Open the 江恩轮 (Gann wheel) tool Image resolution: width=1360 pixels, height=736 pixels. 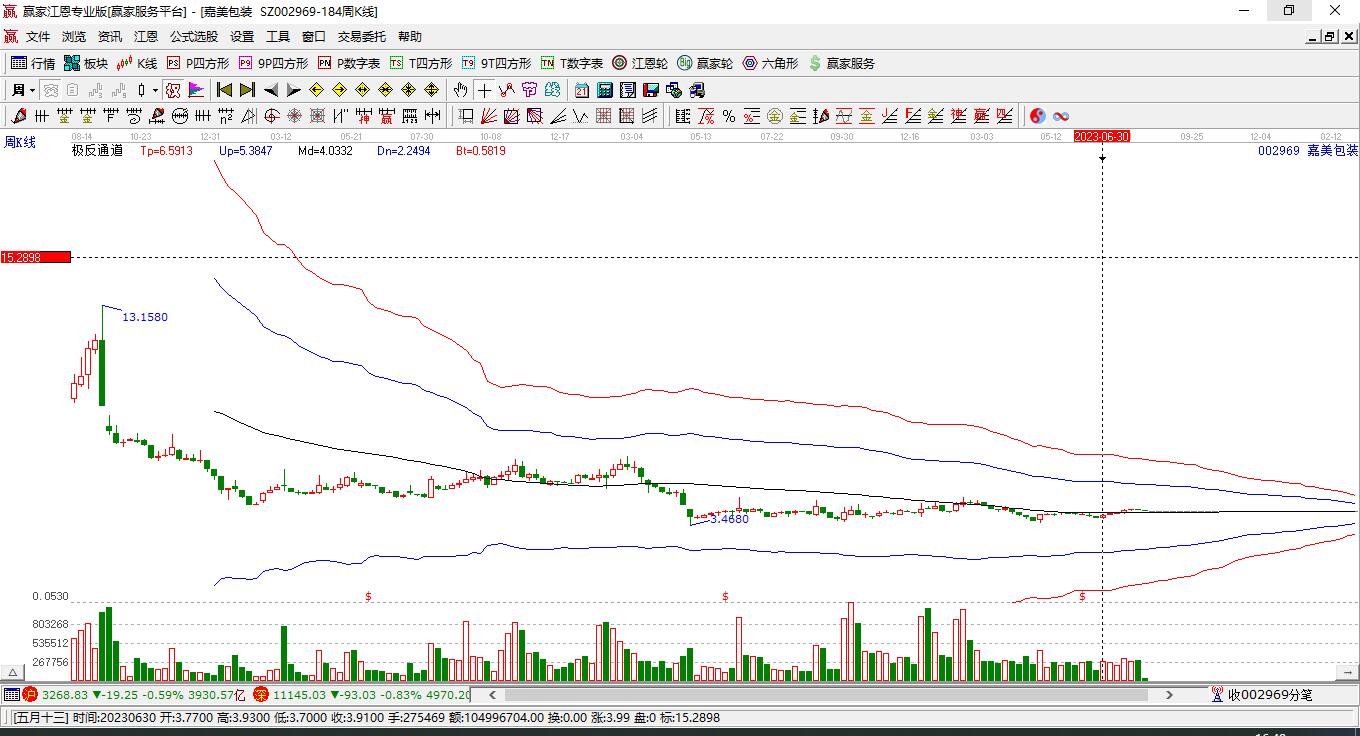[640, 63]
